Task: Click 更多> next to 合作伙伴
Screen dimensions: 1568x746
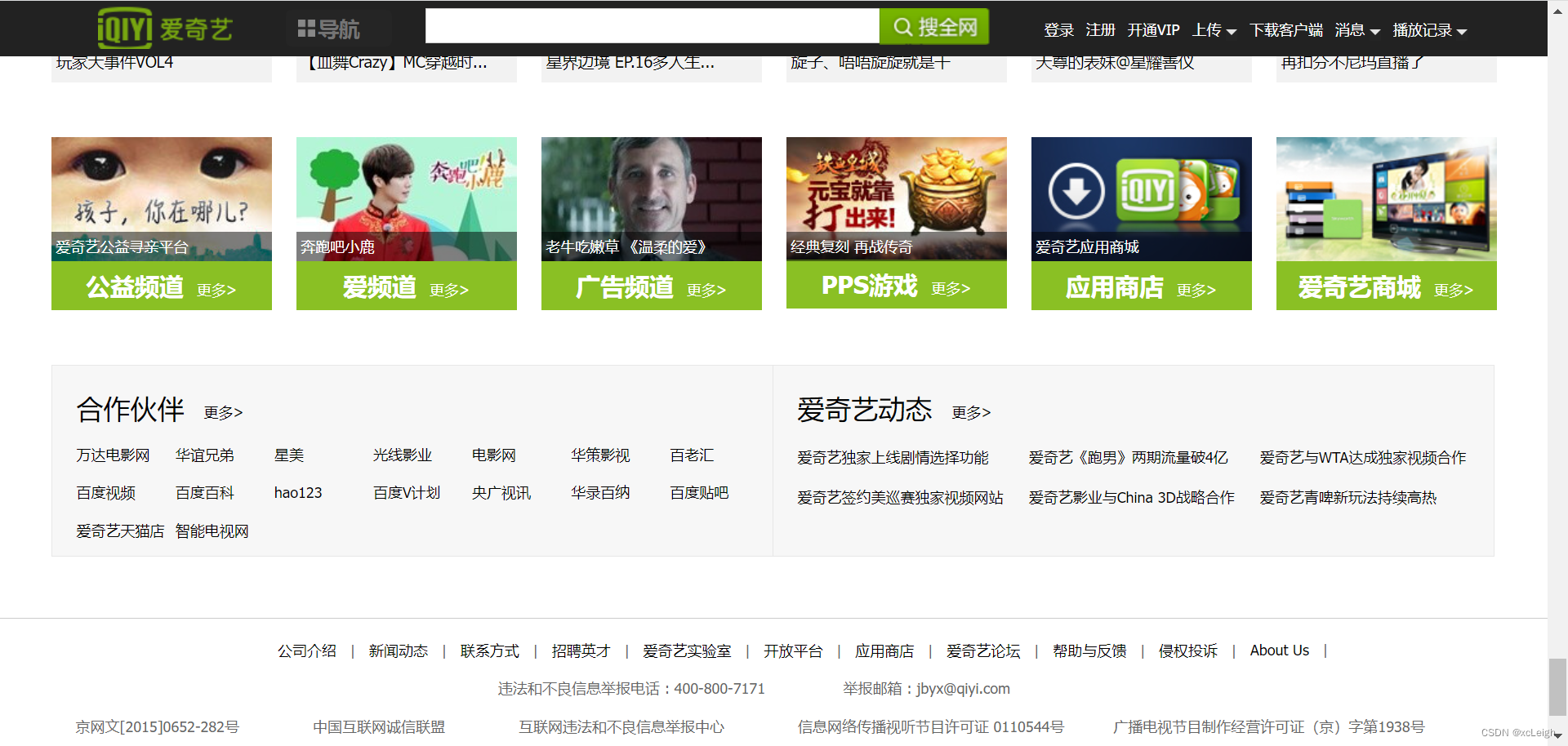Action: point(224,412)
